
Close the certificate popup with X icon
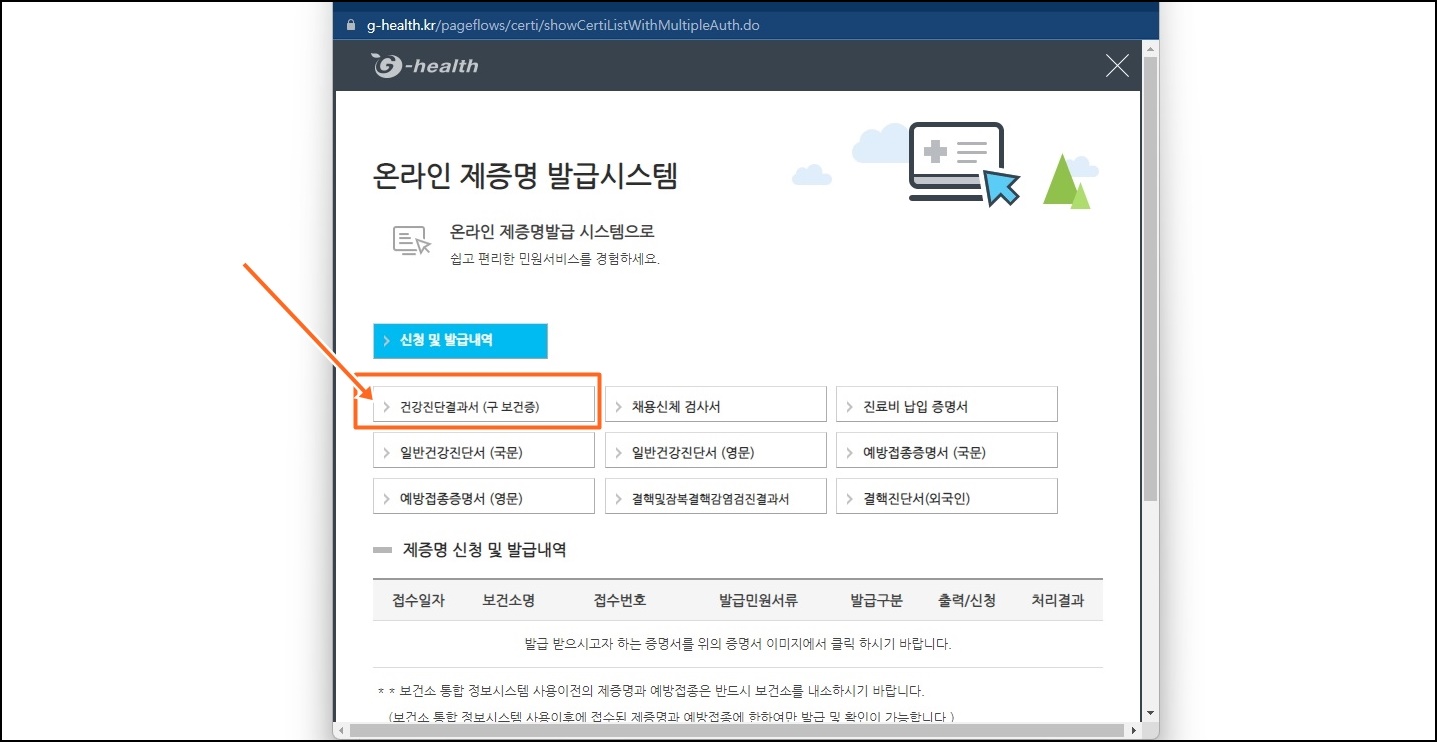pyautogui.click(x=1117, y=66)
